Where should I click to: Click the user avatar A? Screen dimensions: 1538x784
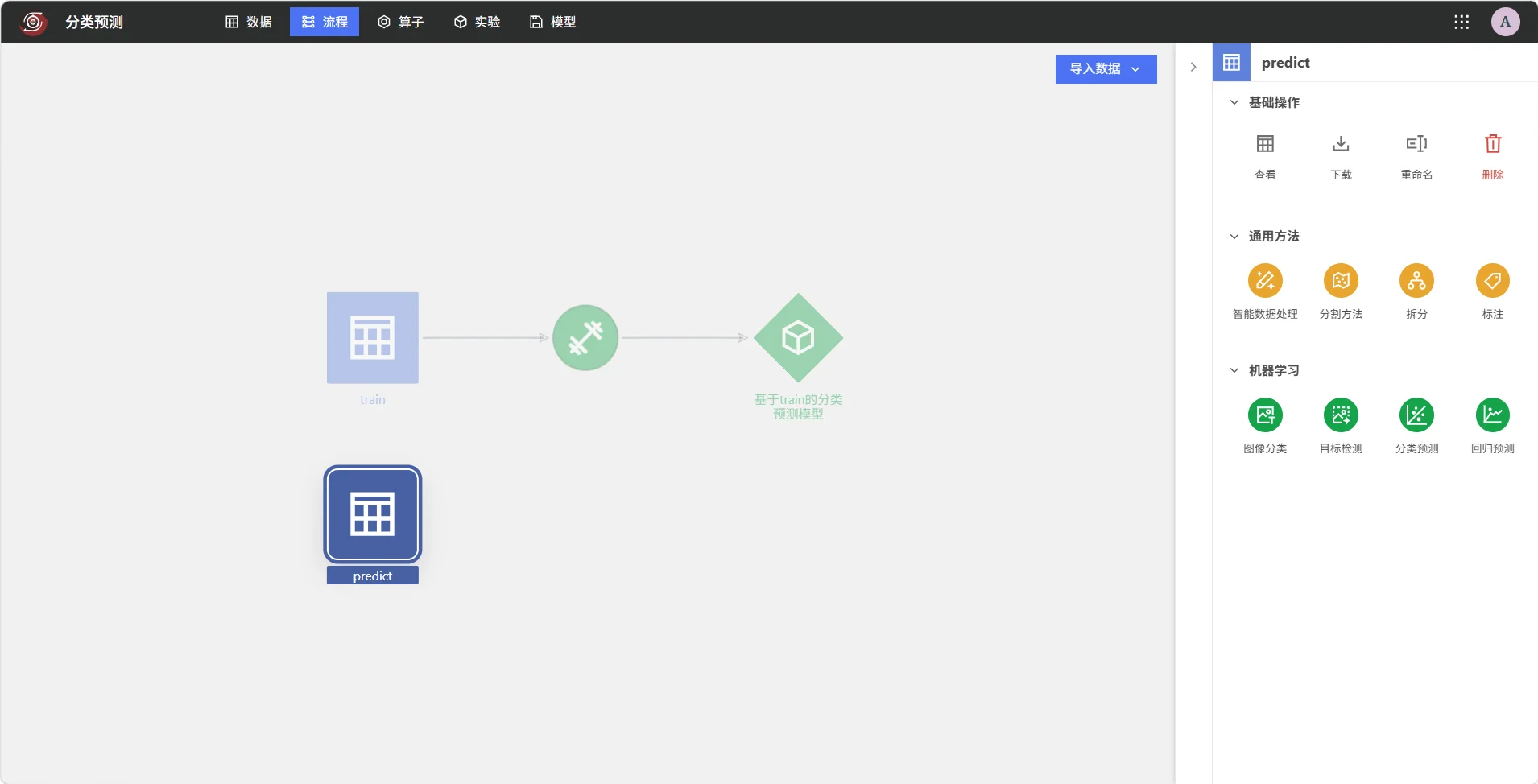(1505, 22)
